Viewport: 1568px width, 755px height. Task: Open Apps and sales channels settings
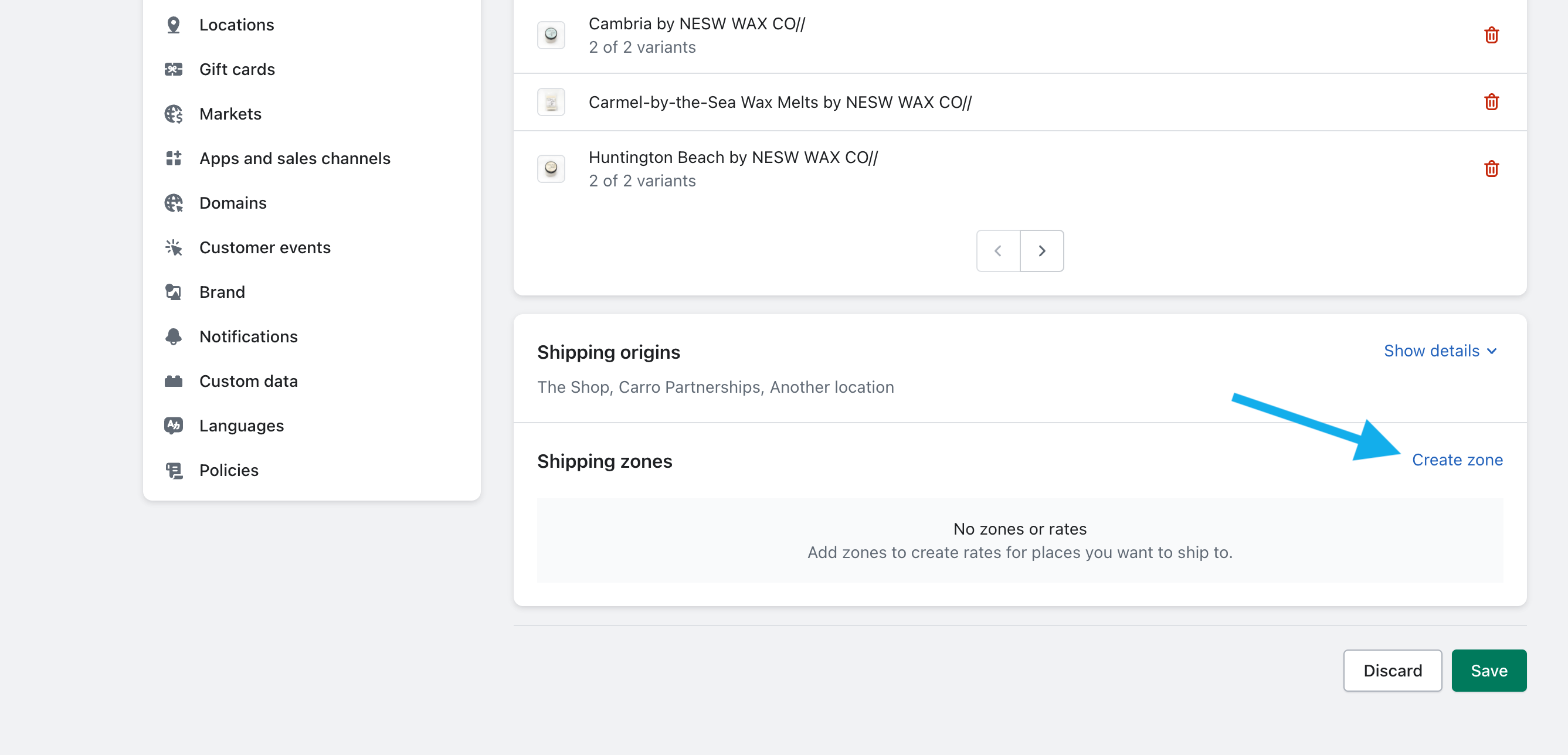[x=294, y=158]
